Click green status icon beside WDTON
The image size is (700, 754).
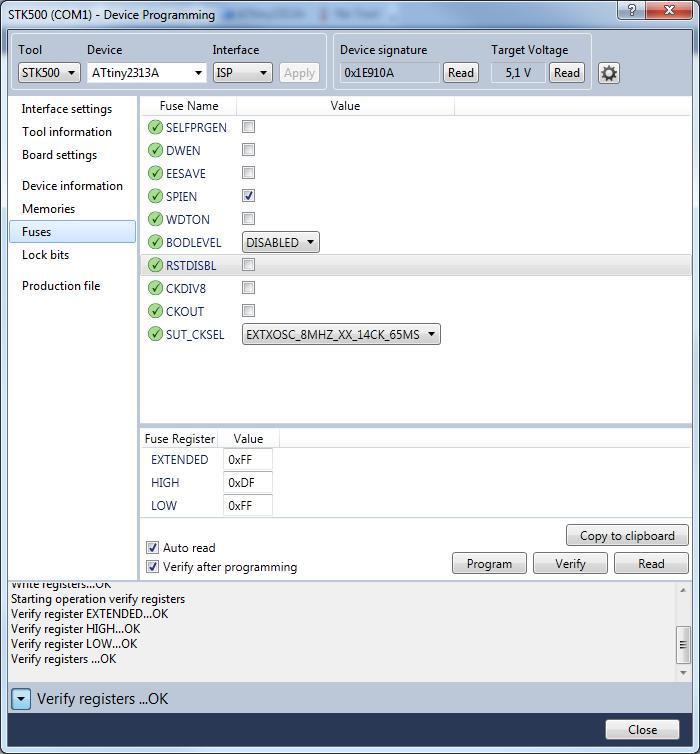point(155,219)
